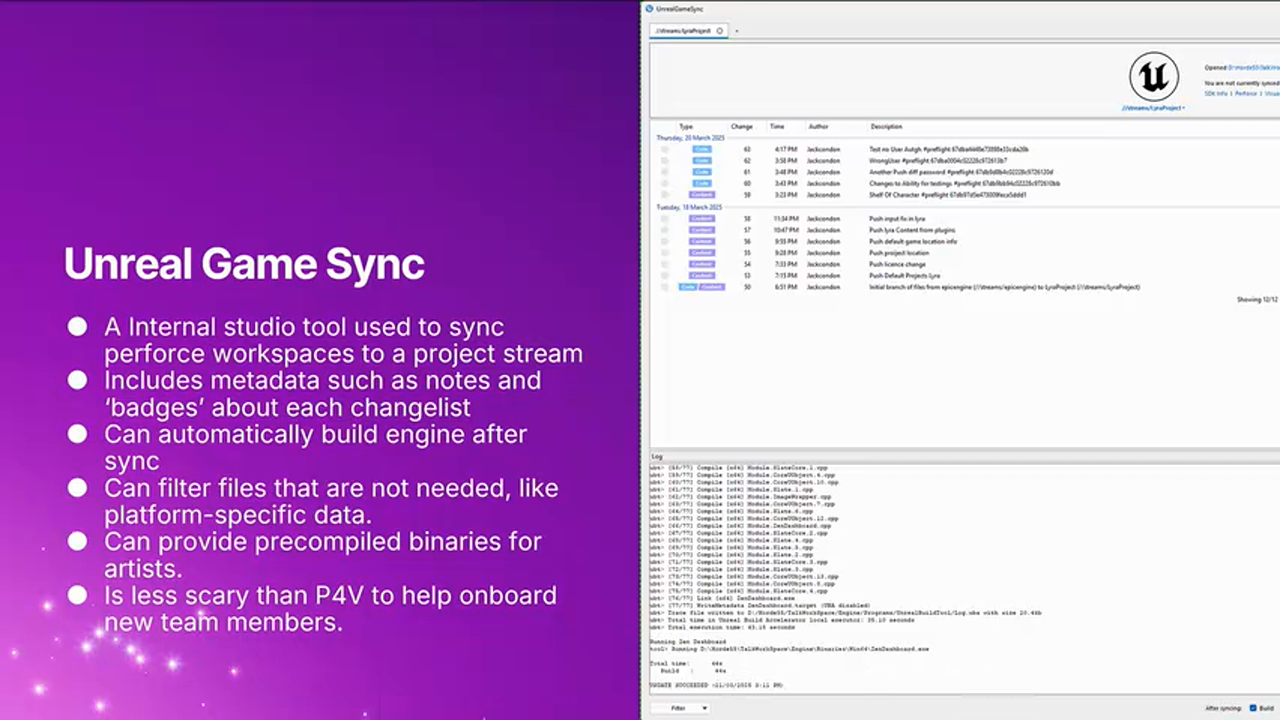Click the Content badge on change 58
1280x720 pixels.
click(x=702, y=218)
